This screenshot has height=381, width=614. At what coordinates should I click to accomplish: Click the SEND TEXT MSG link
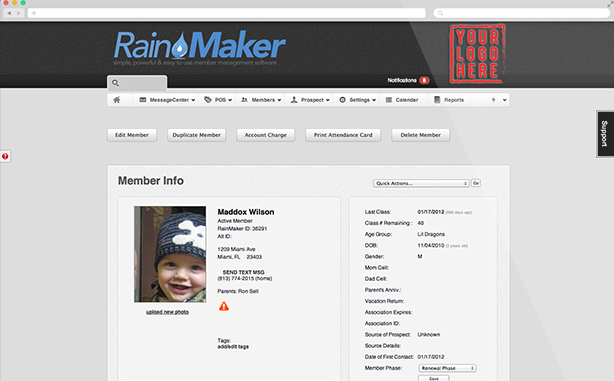click(x=244, y=272)
